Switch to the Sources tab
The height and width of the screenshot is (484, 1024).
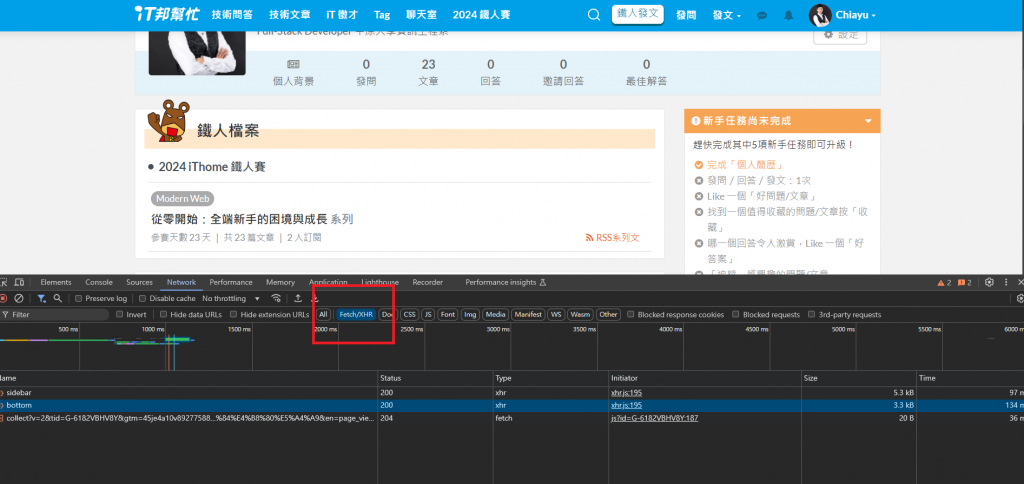pyautogui.click(x=139, y=282)
